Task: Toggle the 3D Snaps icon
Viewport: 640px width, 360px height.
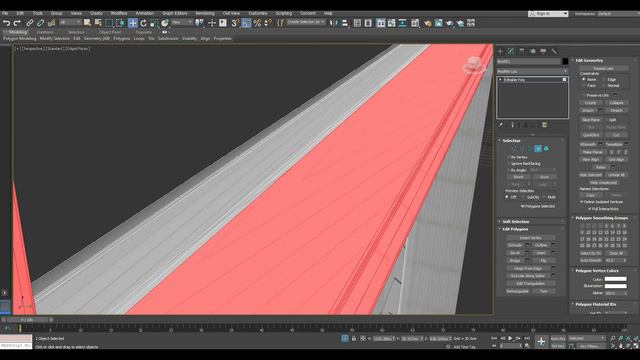Action: (x=235, y=23)
